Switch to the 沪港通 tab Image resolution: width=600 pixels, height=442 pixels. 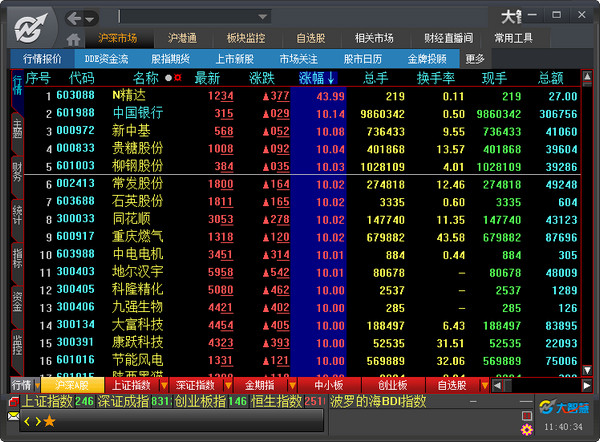click(x=182, y=38)
